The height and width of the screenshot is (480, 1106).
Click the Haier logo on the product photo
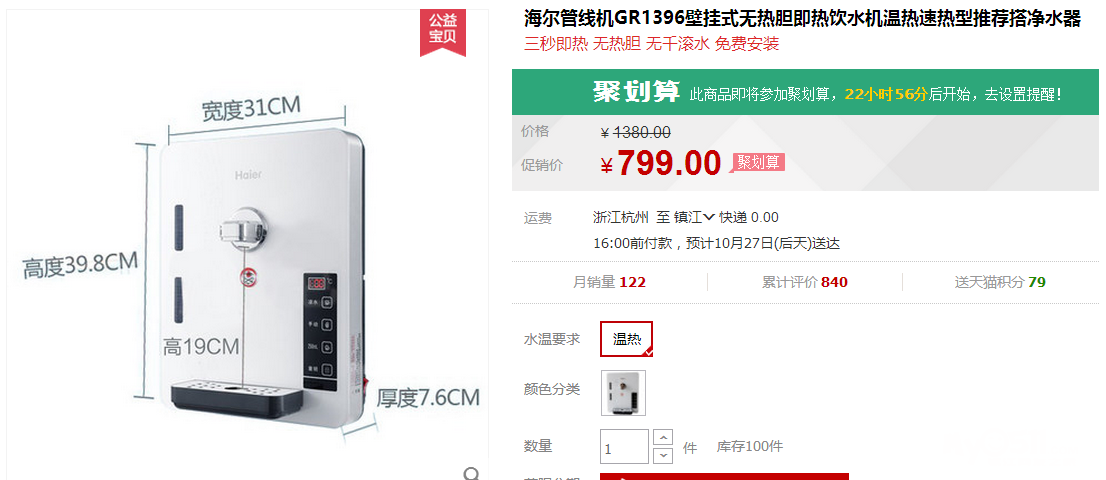click(248, 174)
